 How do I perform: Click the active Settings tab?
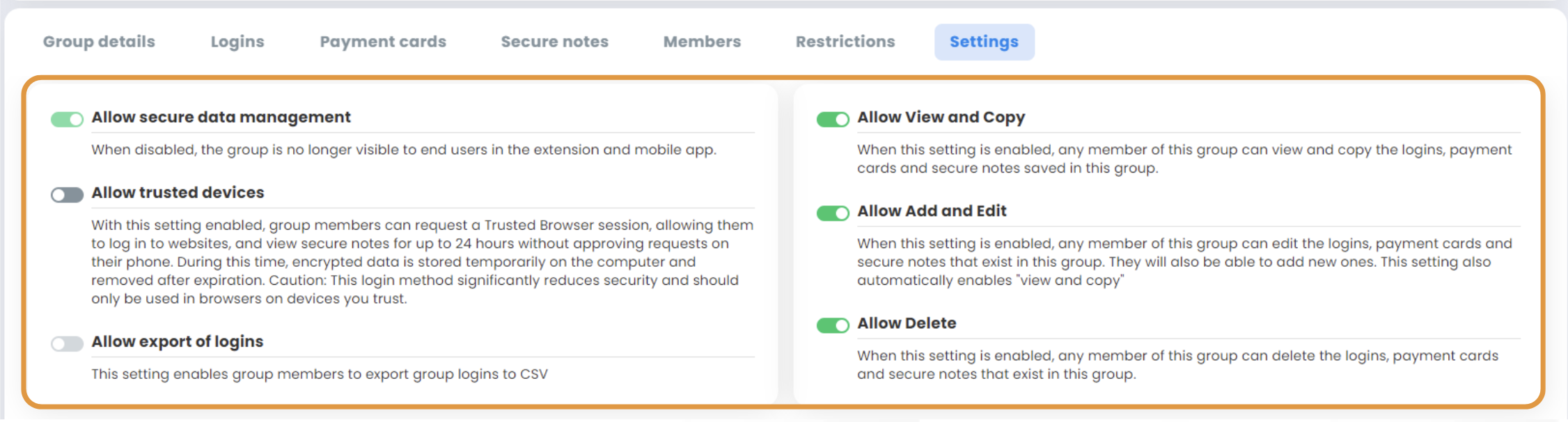point(984,42)
